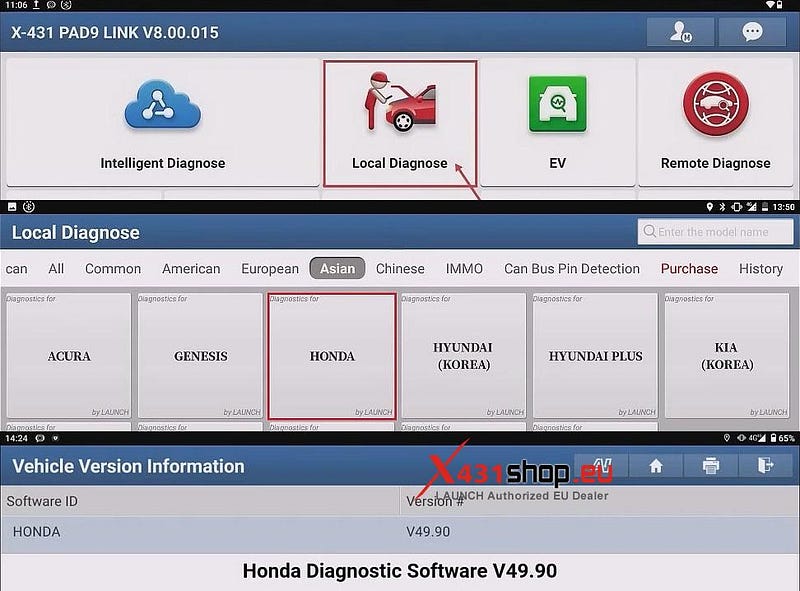Screen dimensions: 800x591
Task: Switch to the Common tab
Action: pos(113,268)
